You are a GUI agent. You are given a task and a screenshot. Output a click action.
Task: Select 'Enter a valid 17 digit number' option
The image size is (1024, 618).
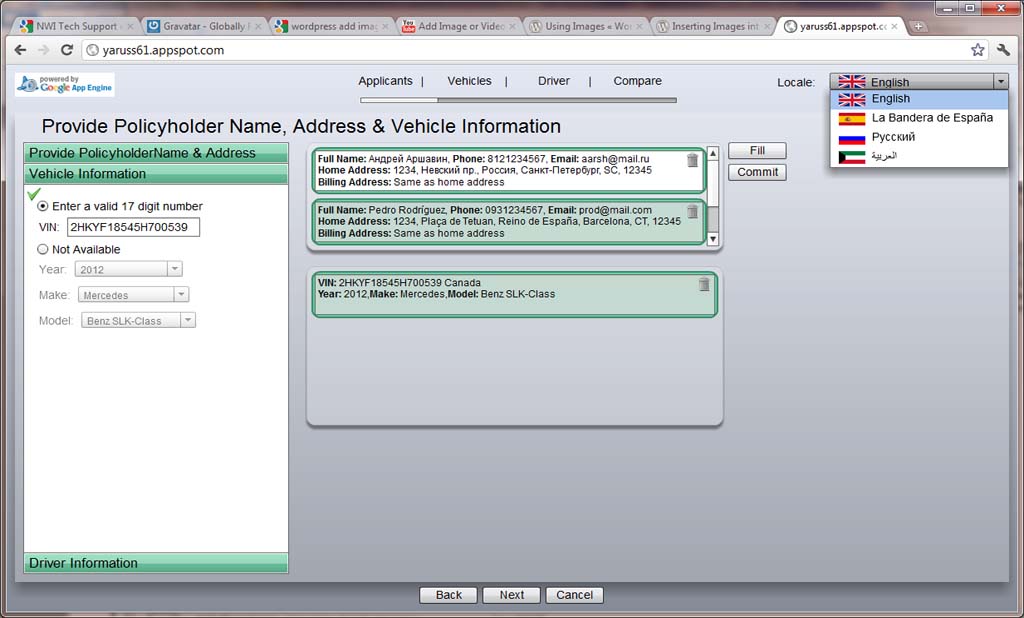click(43, 207)
